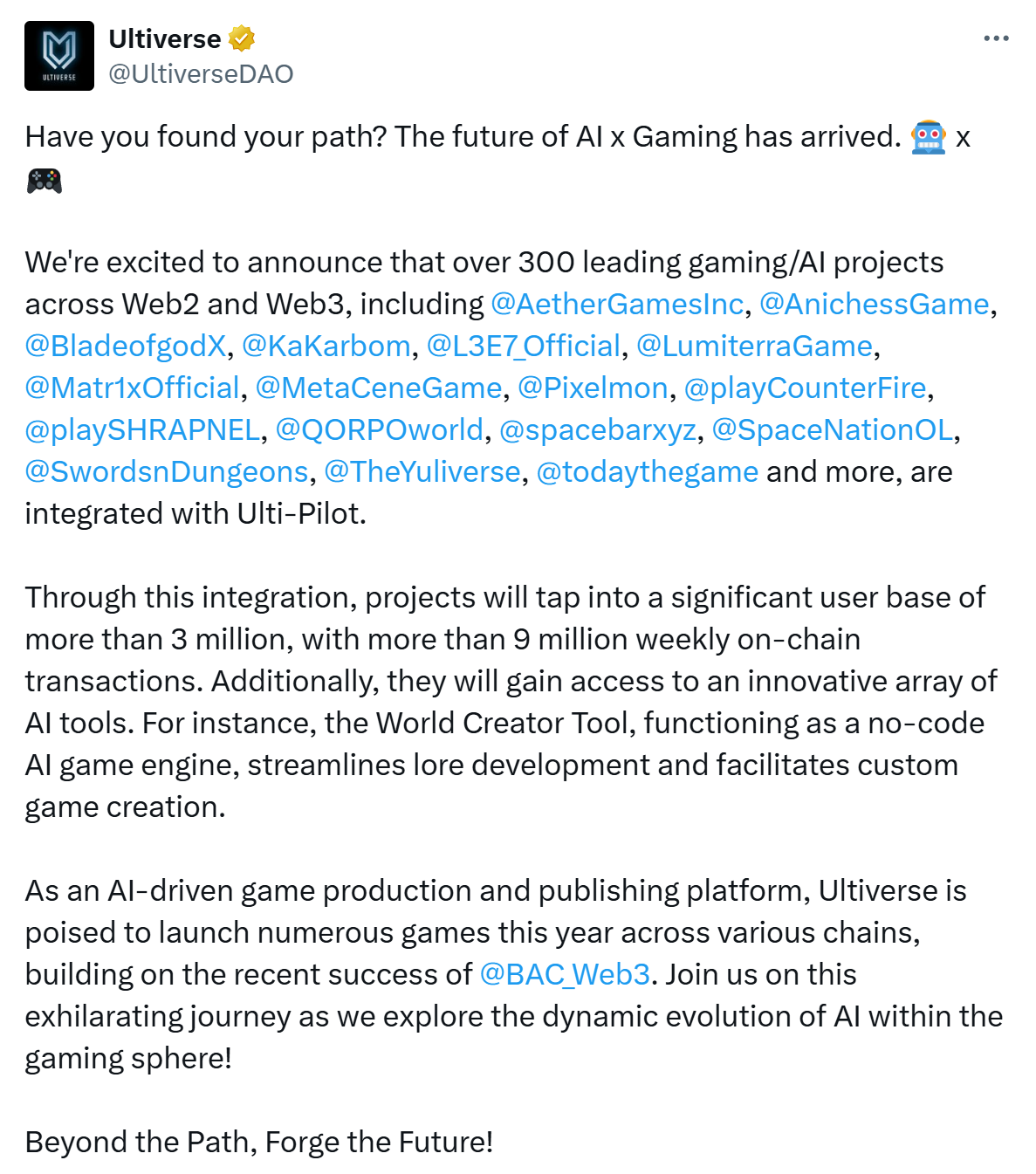Click the @Pixelmon mention

(593, 388)
